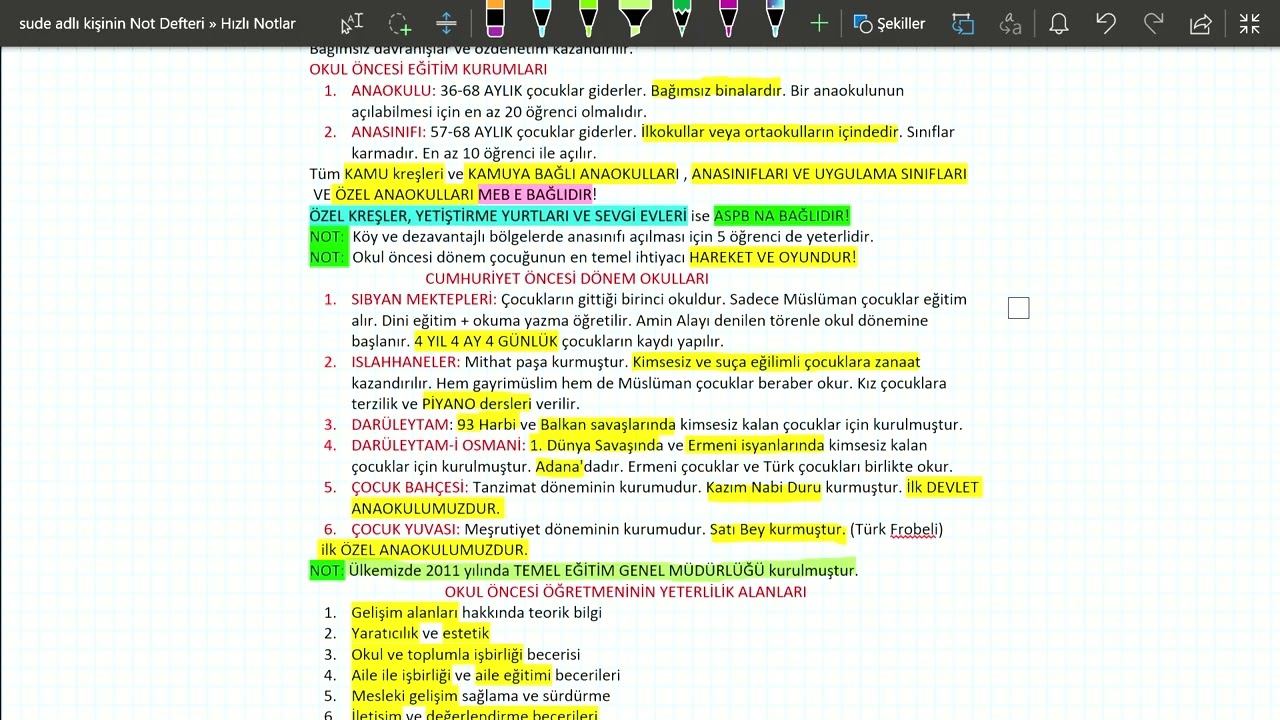Redo the last action

[x=1153, y=23]
